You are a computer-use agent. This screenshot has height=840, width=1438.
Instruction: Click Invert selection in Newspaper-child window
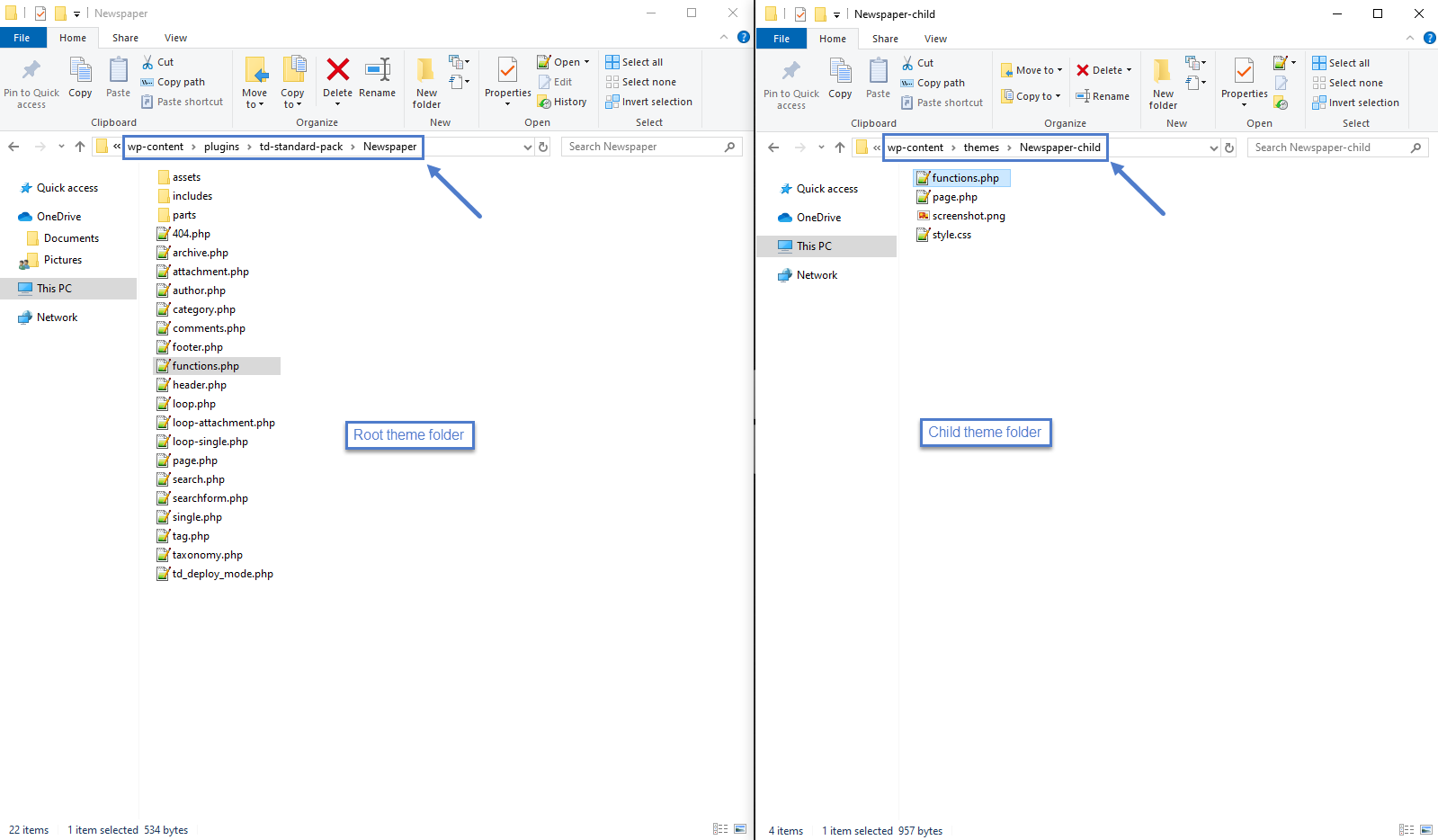[x=1356, y=103]
